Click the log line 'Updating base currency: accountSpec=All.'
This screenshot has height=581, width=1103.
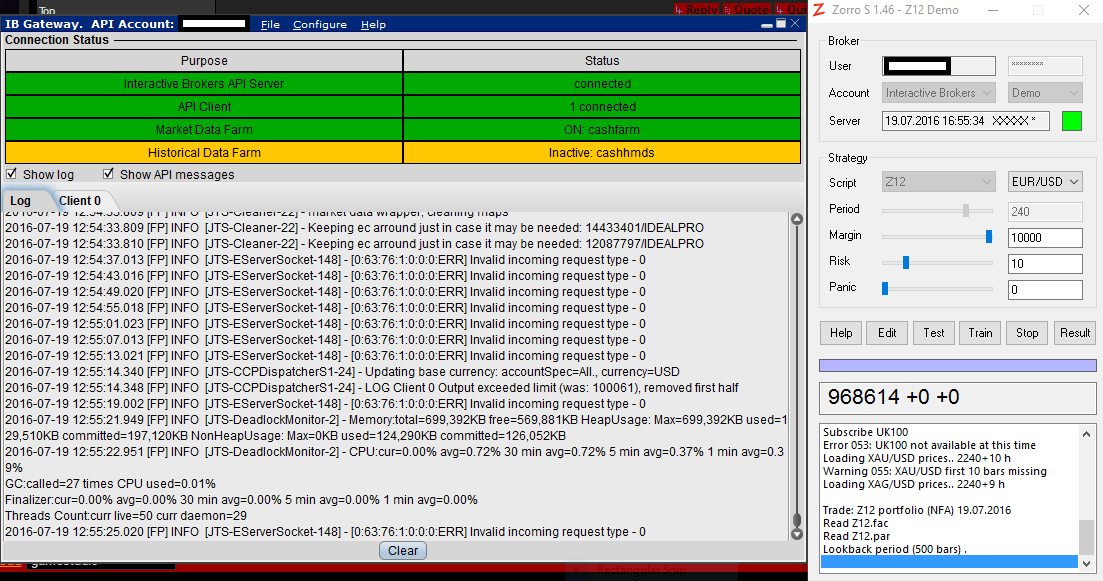(x=343, y=372)
